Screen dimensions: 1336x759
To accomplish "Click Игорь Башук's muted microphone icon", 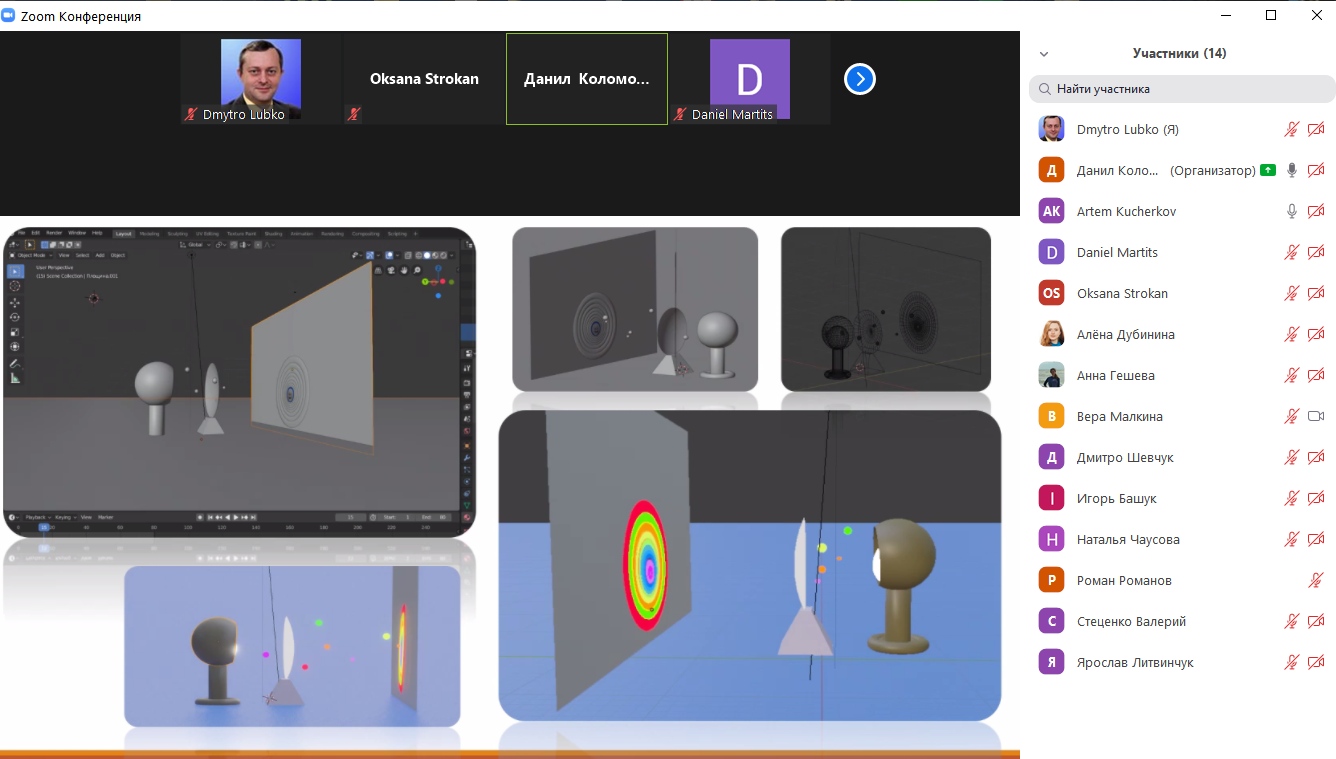I will point(1292,498).
